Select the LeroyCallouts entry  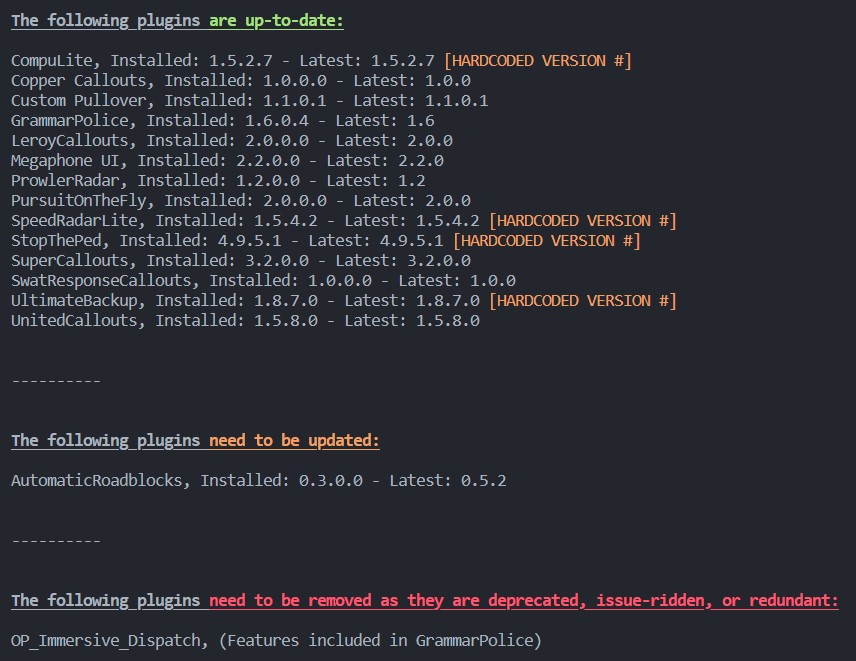pyautogui.click(x=231, y=141)
